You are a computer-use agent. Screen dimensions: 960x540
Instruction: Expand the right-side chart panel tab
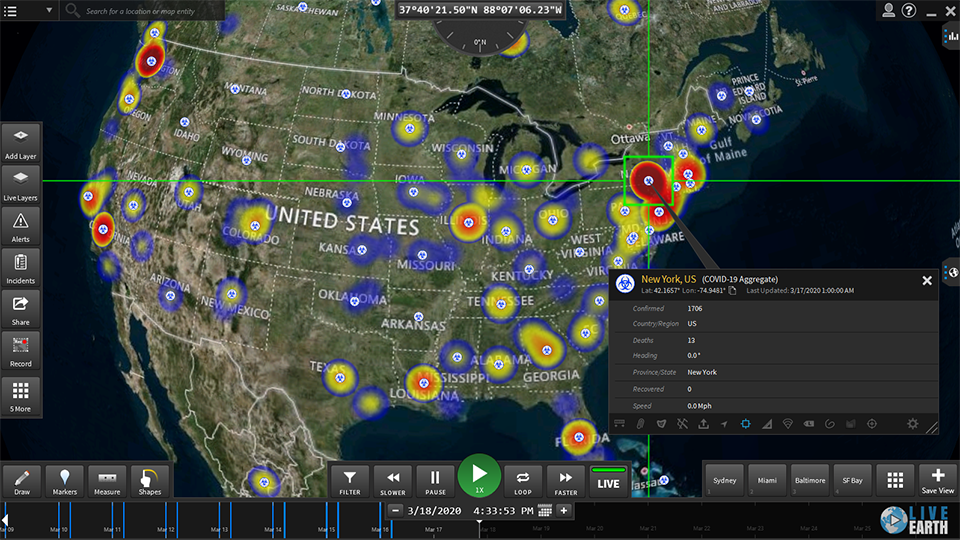[x=952, y=37]
